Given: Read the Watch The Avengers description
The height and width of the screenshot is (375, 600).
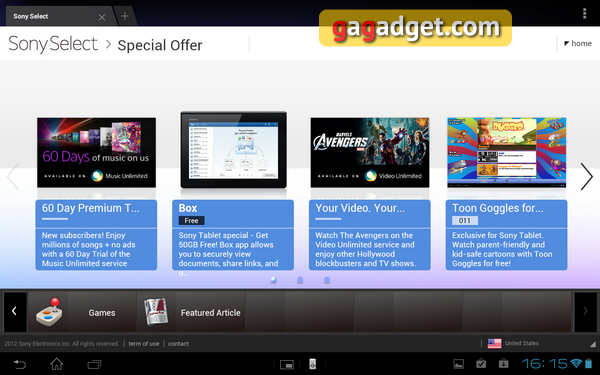Looking at the screenshot, I should click(365, 249).
